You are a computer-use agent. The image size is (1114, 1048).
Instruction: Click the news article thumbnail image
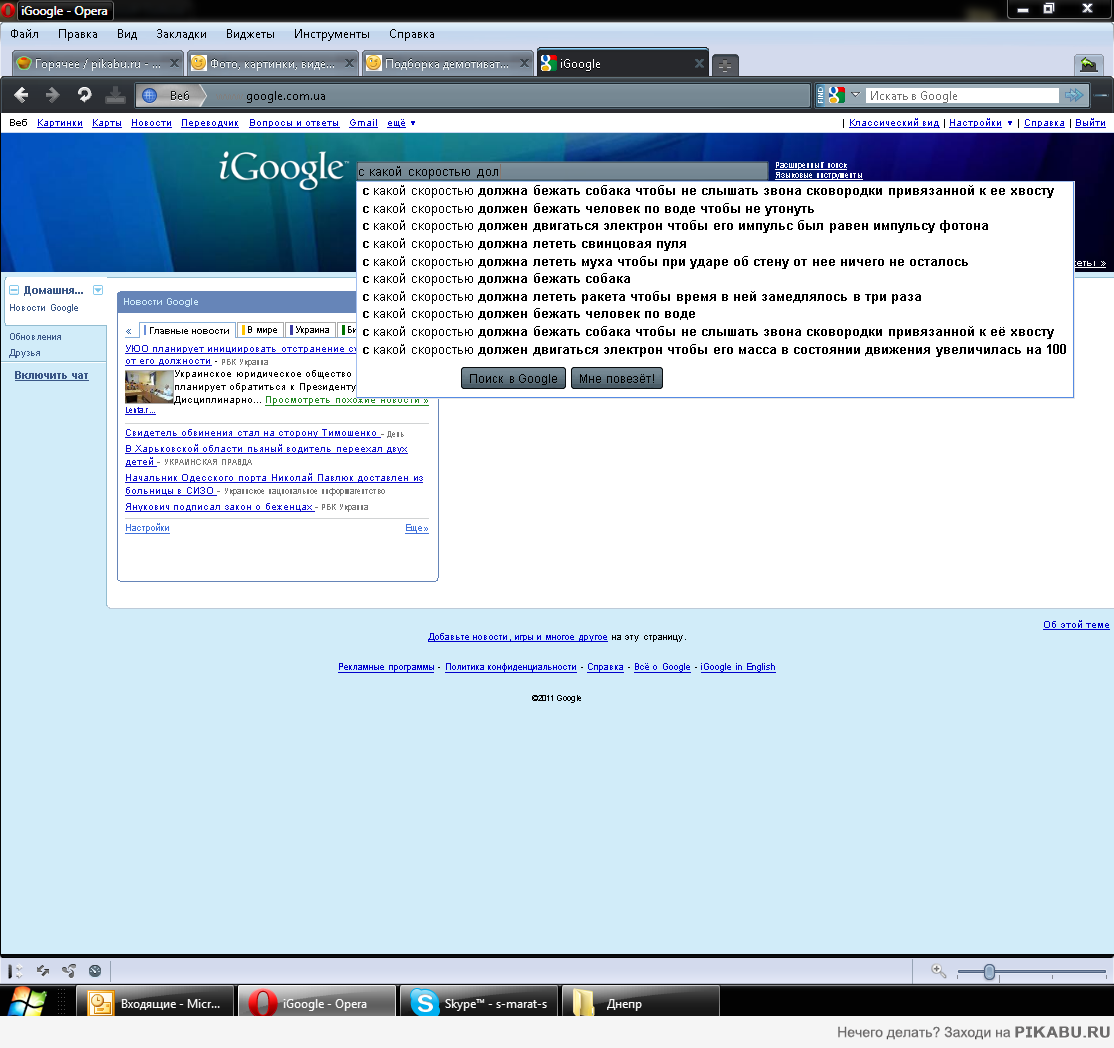149,387
